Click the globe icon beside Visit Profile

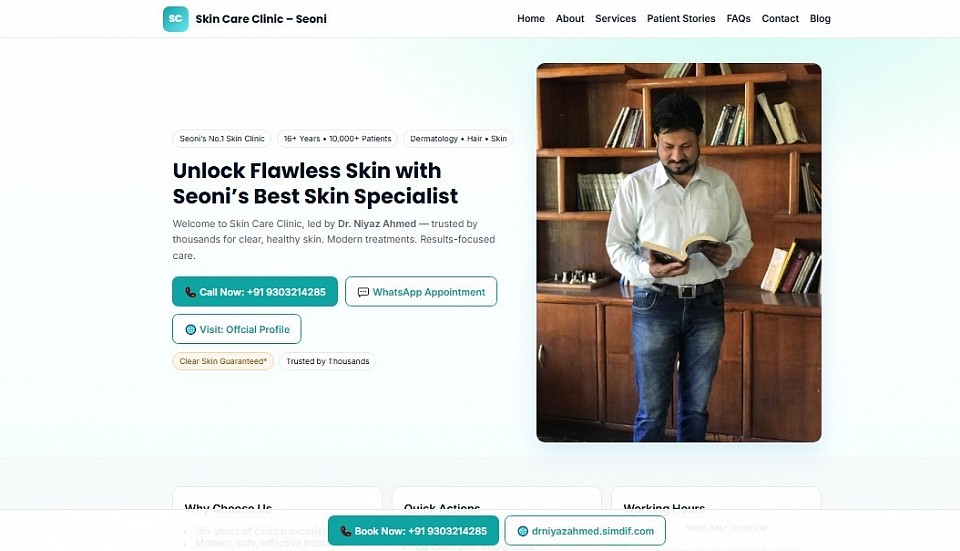(190, 329)
